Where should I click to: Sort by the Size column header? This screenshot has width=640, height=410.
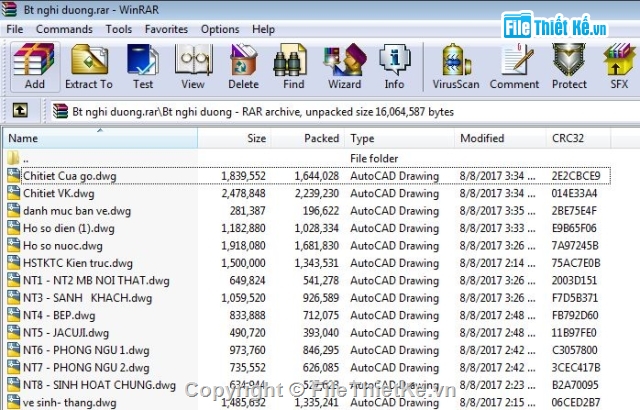click(235, 138)
